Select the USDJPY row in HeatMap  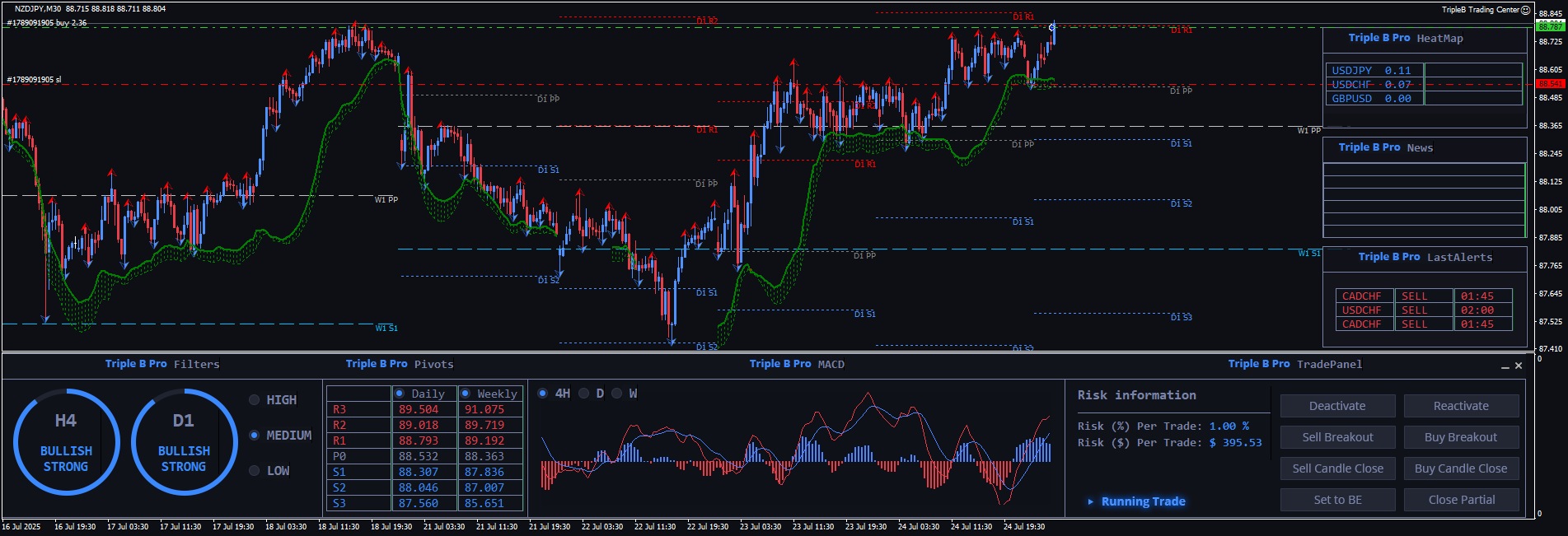point(1372,71)
